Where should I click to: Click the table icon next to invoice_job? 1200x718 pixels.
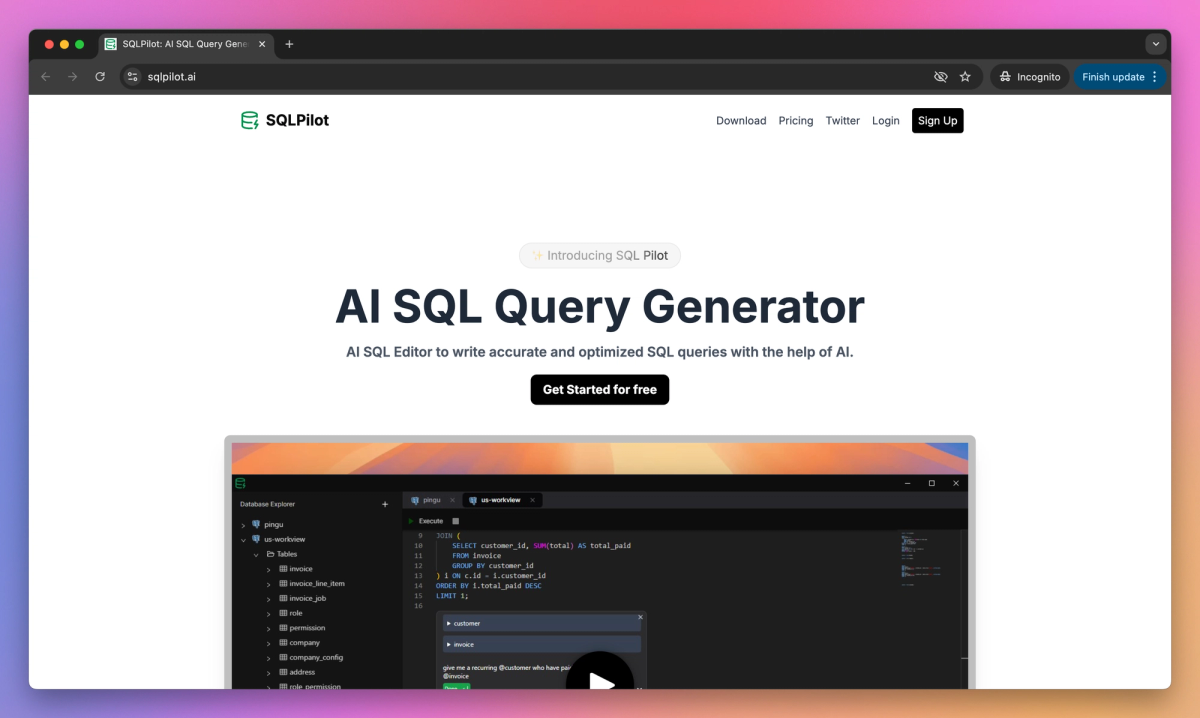click(x=282, y=598)
